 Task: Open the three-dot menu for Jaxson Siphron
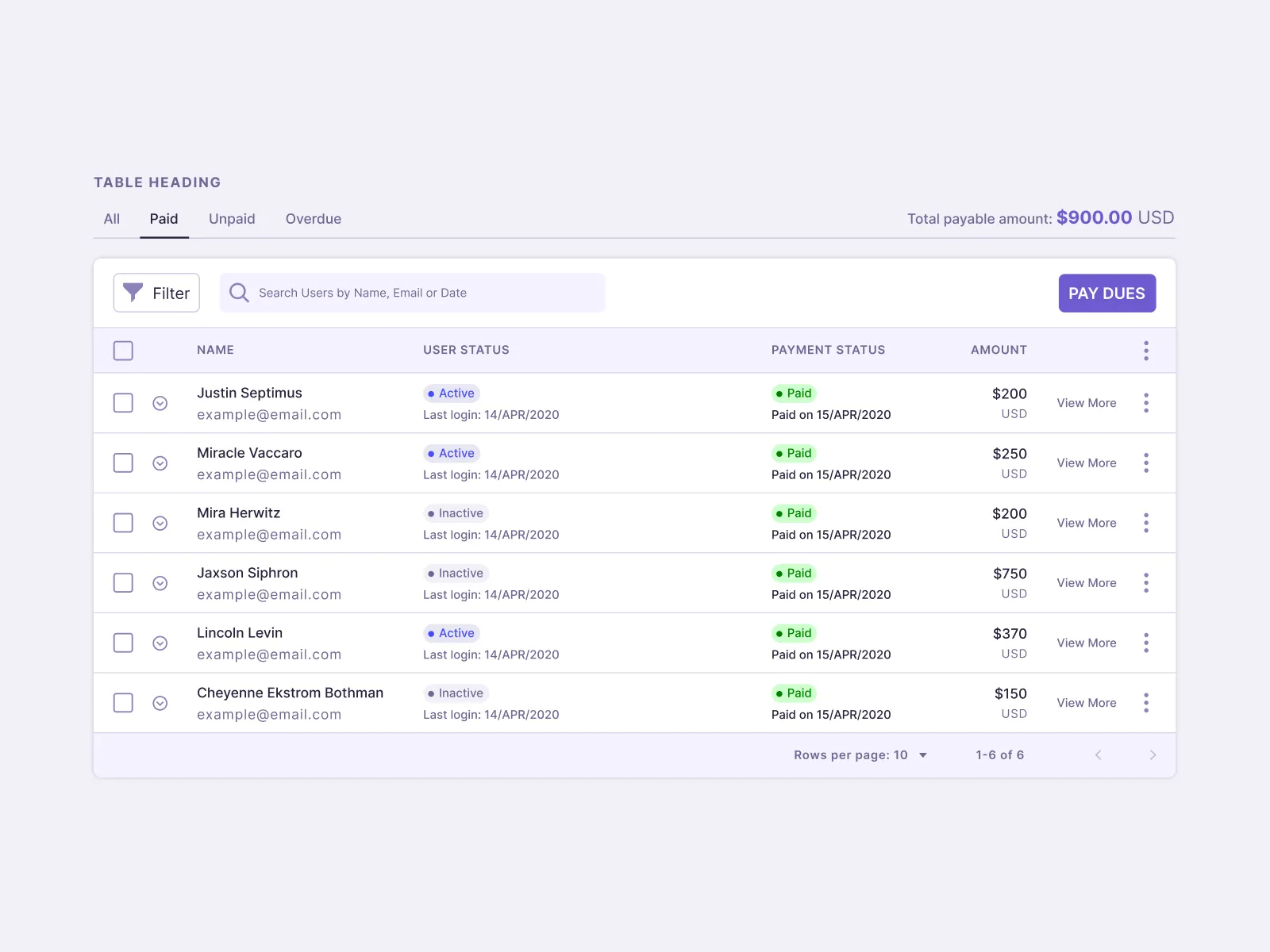point(1146,582)
